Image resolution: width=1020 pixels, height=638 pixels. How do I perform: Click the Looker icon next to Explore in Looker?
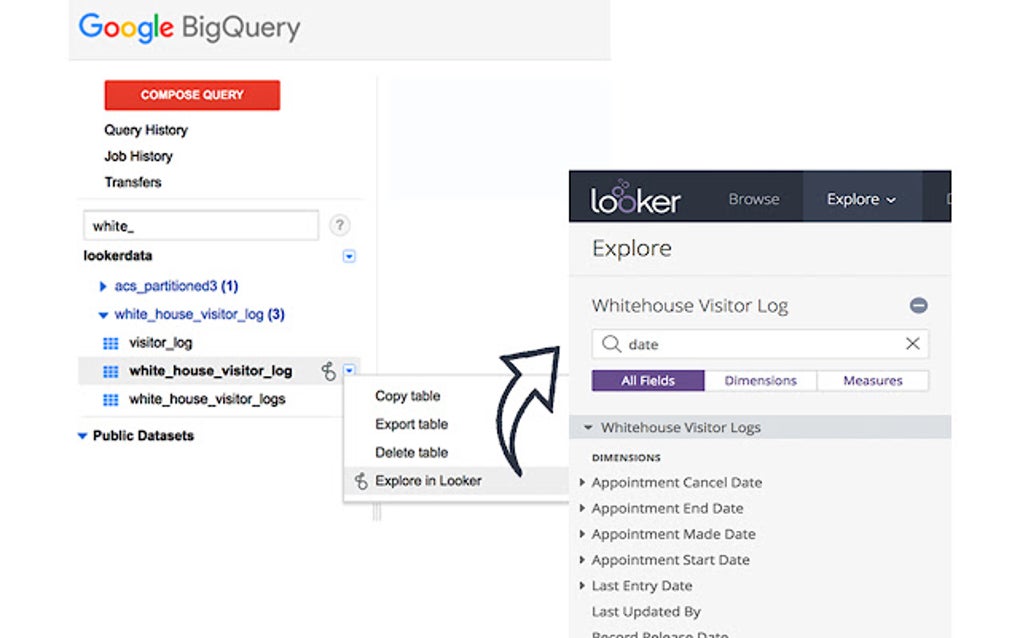point(360,480)
